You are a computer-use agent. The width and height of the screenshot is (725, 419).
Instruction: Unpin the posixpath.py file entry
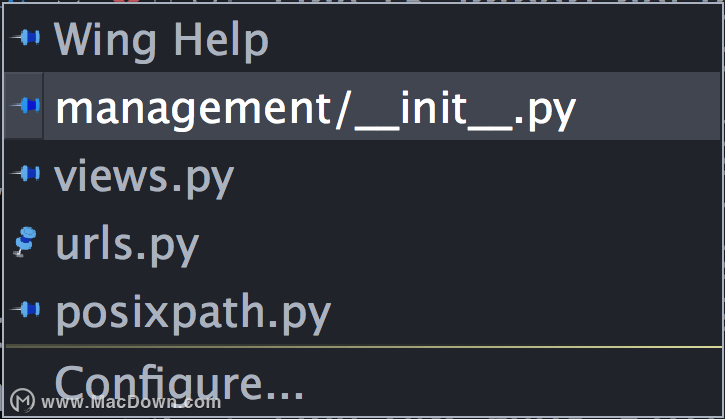click(x=25, y=309)
